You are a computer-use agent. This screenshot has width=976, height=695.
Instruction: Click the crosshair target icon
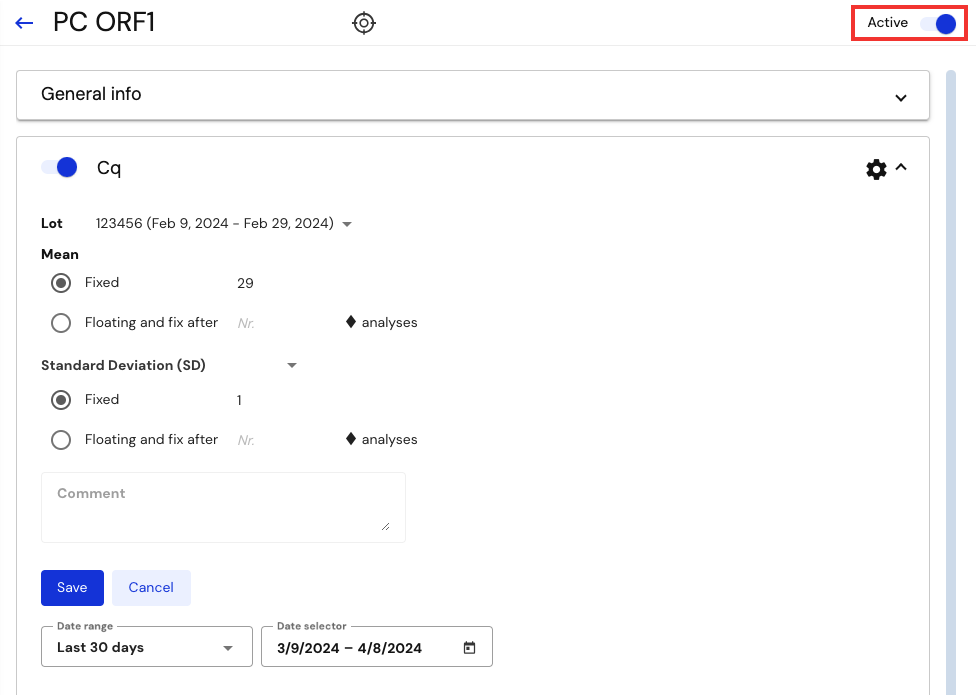(364, 23)
